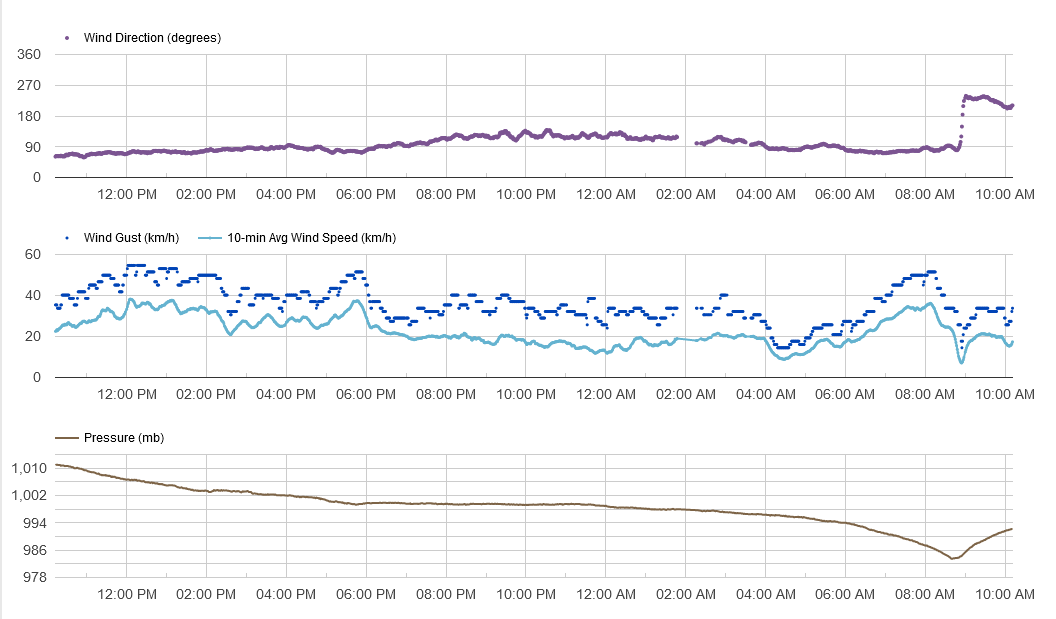Click 10:00 PM under the wind direction chart
Screen dimensions: 1056x619
pyautogui.click(x=526, y=195)
